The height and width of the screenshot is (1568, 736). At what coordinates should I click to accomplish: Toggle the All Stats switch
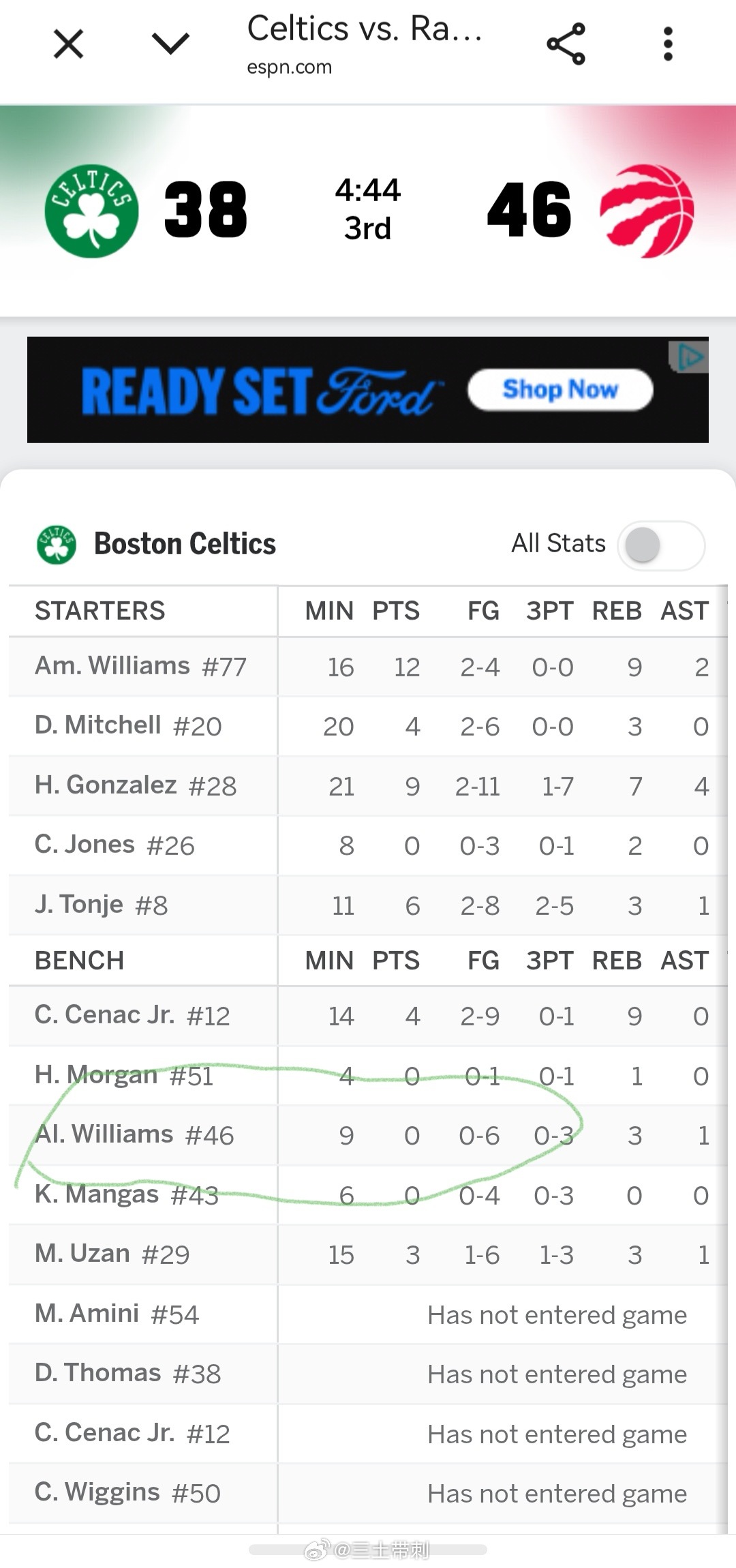point(661,545)
